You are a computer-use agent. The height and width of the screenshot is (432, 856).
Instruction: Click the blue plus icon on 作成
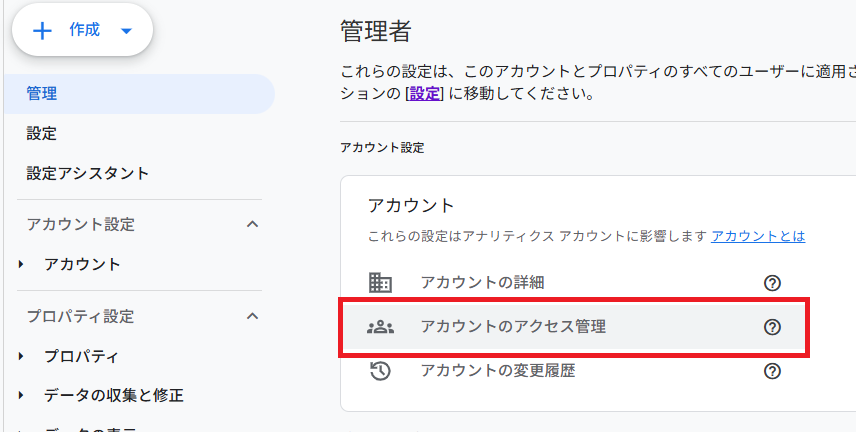pos(42,30)
